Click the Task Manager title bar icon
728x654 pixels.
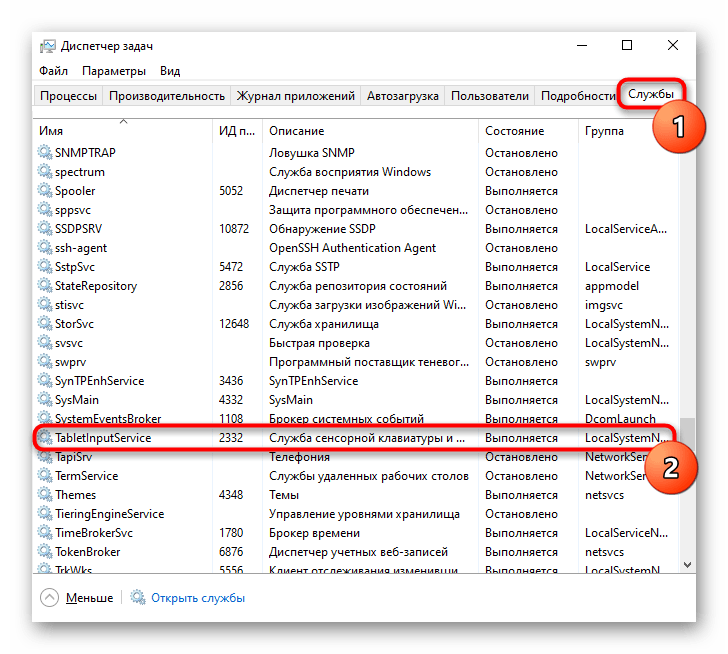click(47, 46)
